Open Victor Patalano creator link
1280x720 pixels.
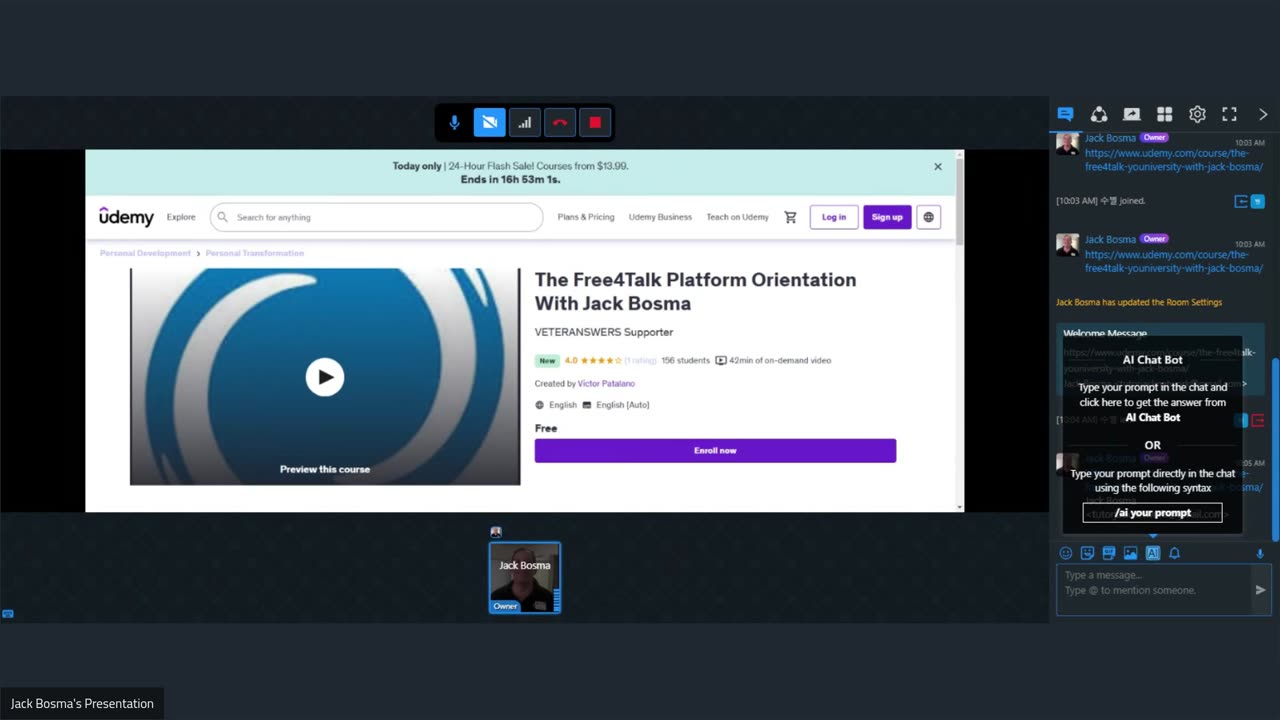coord(606,383)
